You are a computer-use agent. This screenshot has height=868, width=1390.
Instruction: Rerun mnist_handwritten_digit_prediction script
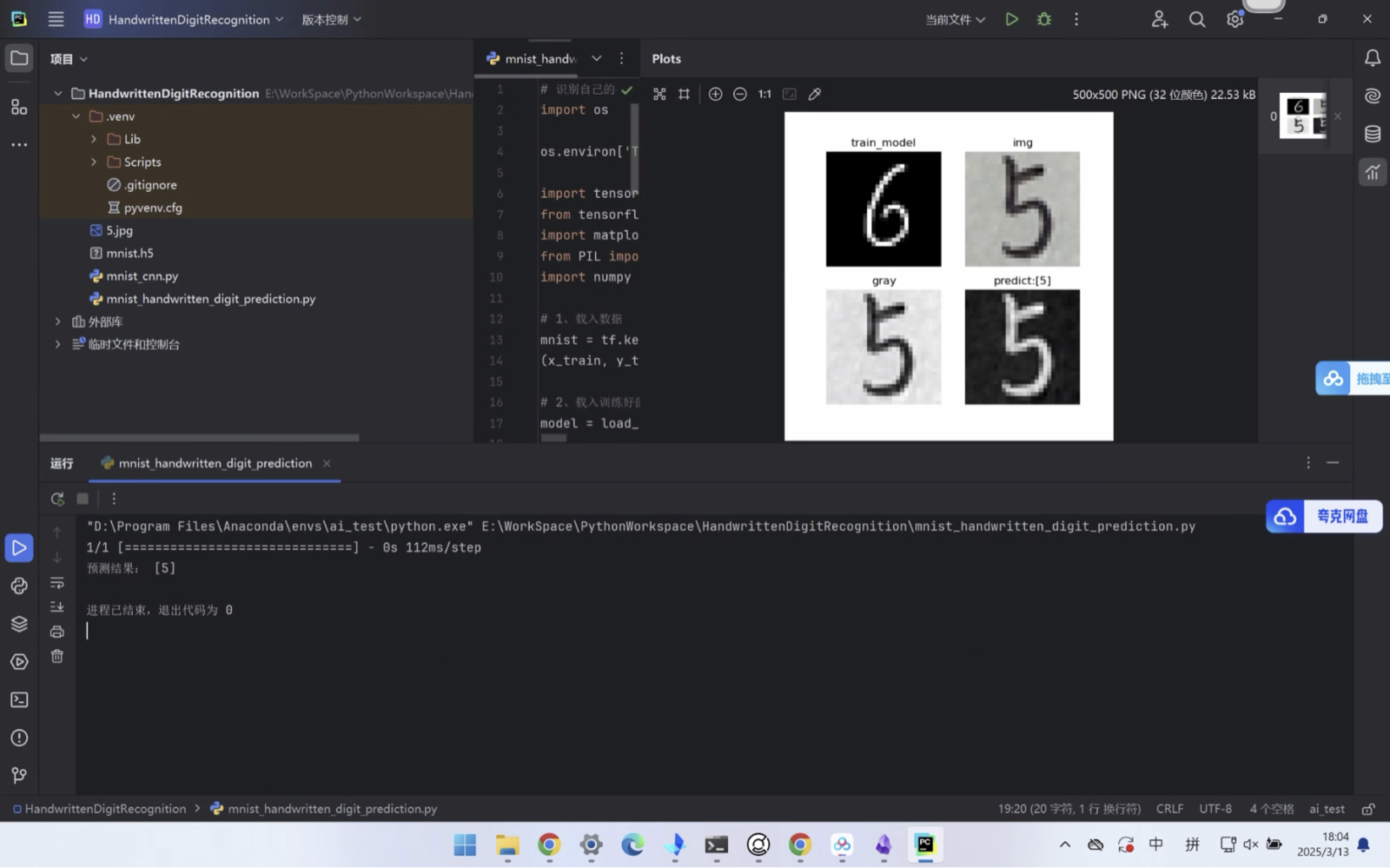click(x=57, y=499)
